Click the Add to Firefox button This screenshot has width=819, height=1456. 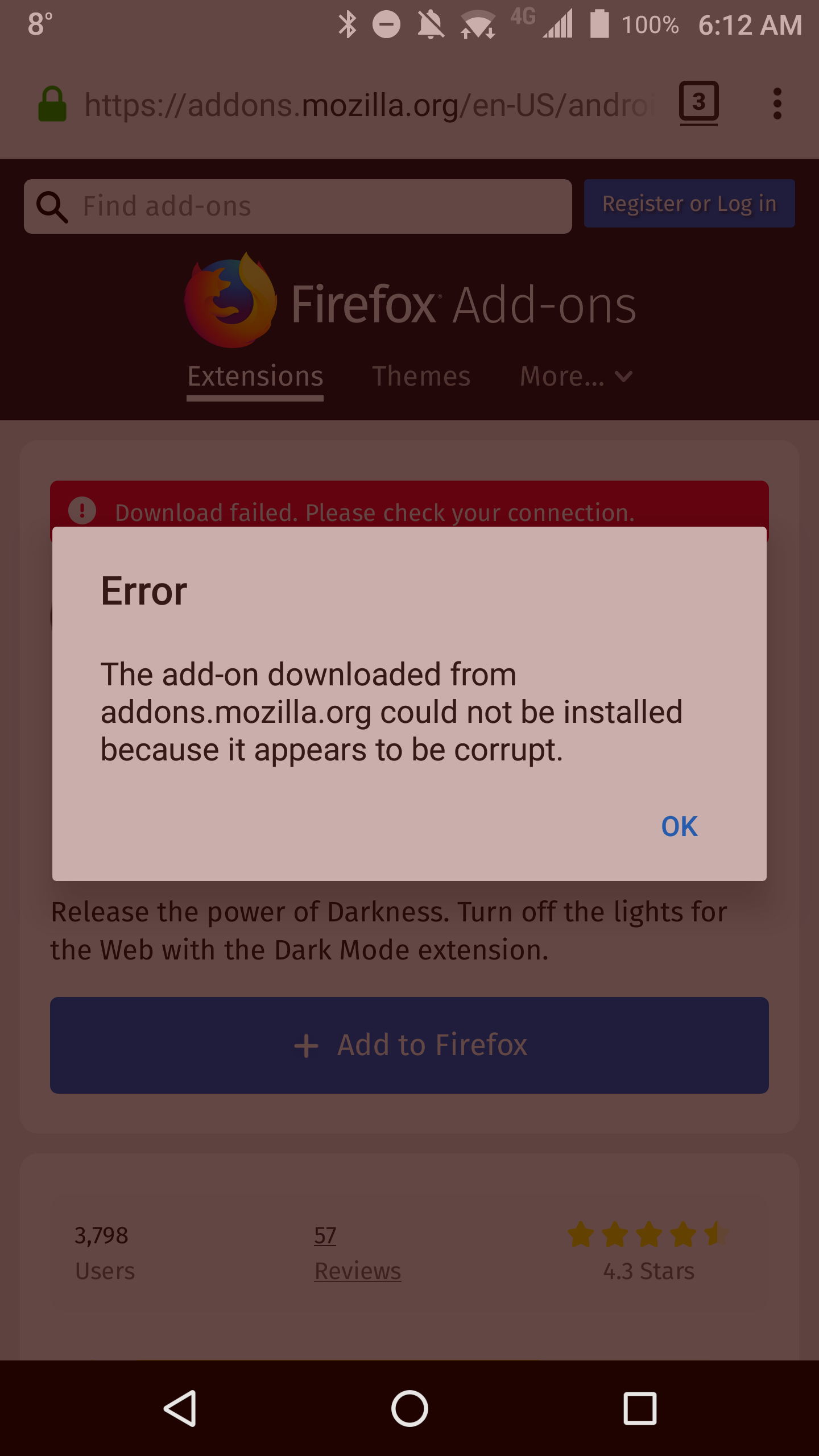409,1045
